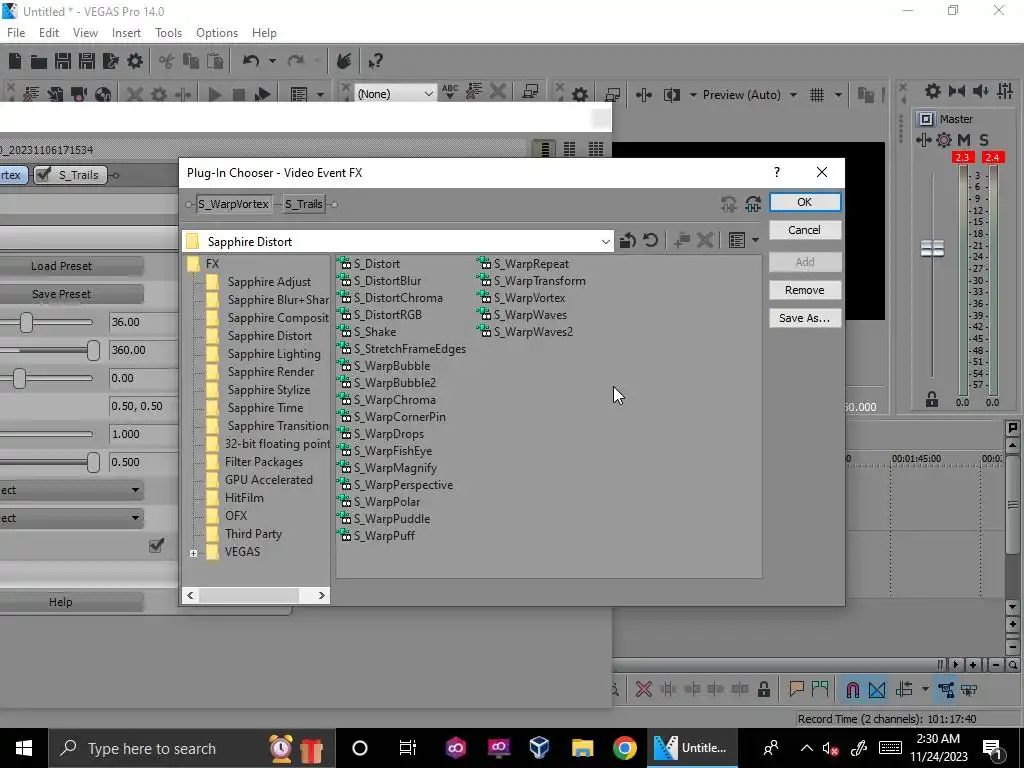Click Cancel in Plug-In Chooser
This screenshot has width=1024, height=768.
coord(805,230)
